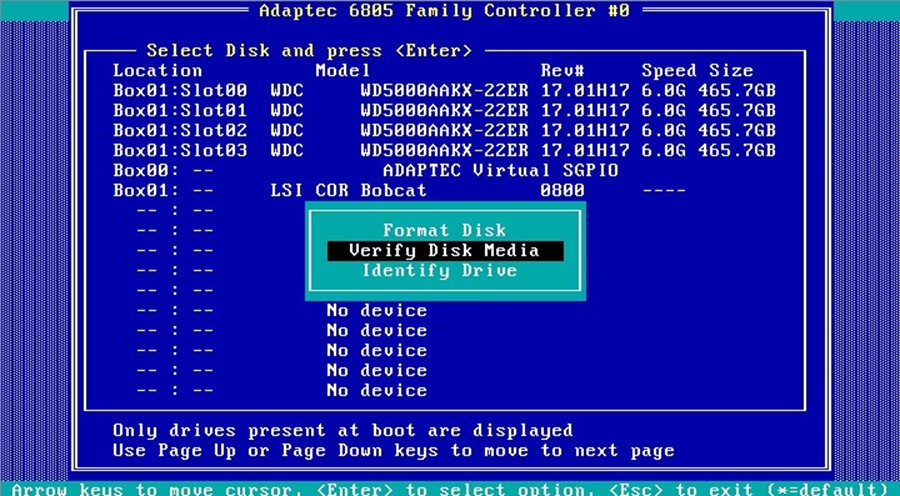Click the Speed column header
The image size is (900, 496).
click(x=669, y=71)
